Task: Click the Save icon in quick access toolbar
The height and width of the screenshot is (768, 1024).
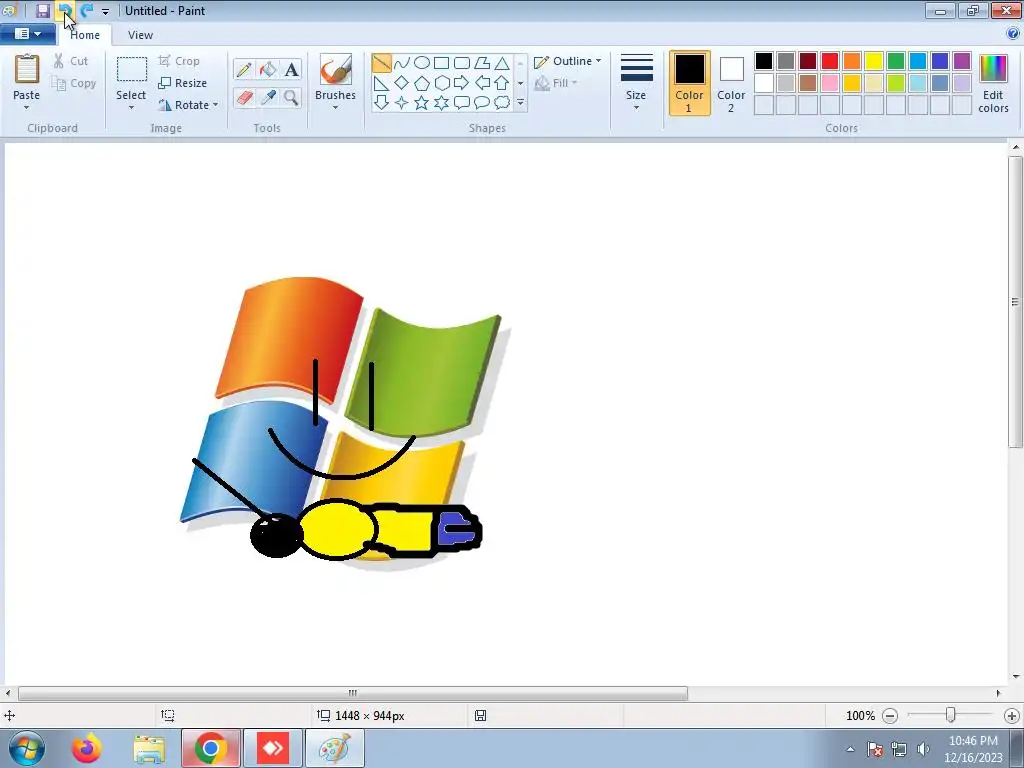Action: 42,10
